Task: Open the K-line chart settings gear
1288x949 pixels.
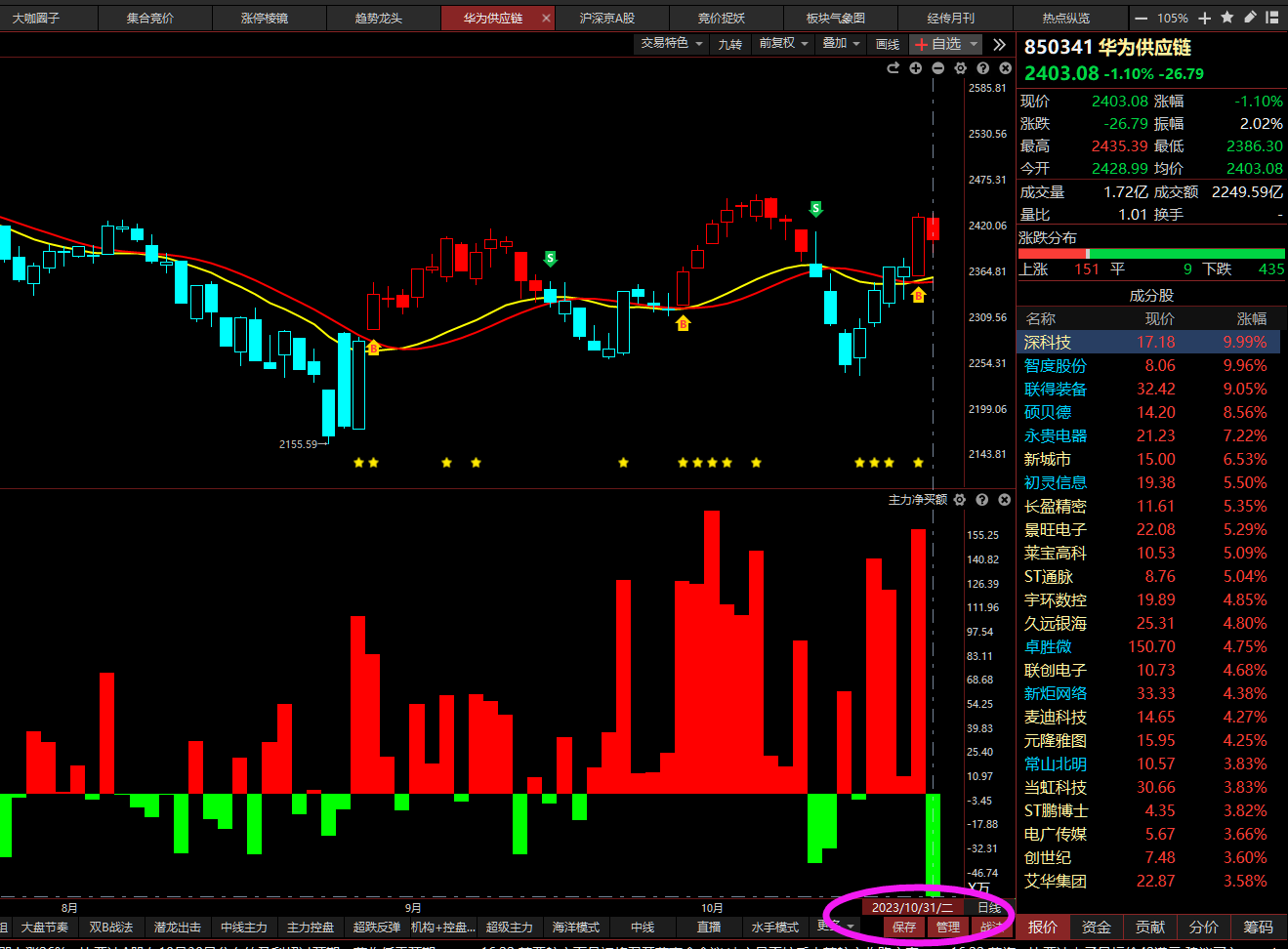Action: click(960, 68)
